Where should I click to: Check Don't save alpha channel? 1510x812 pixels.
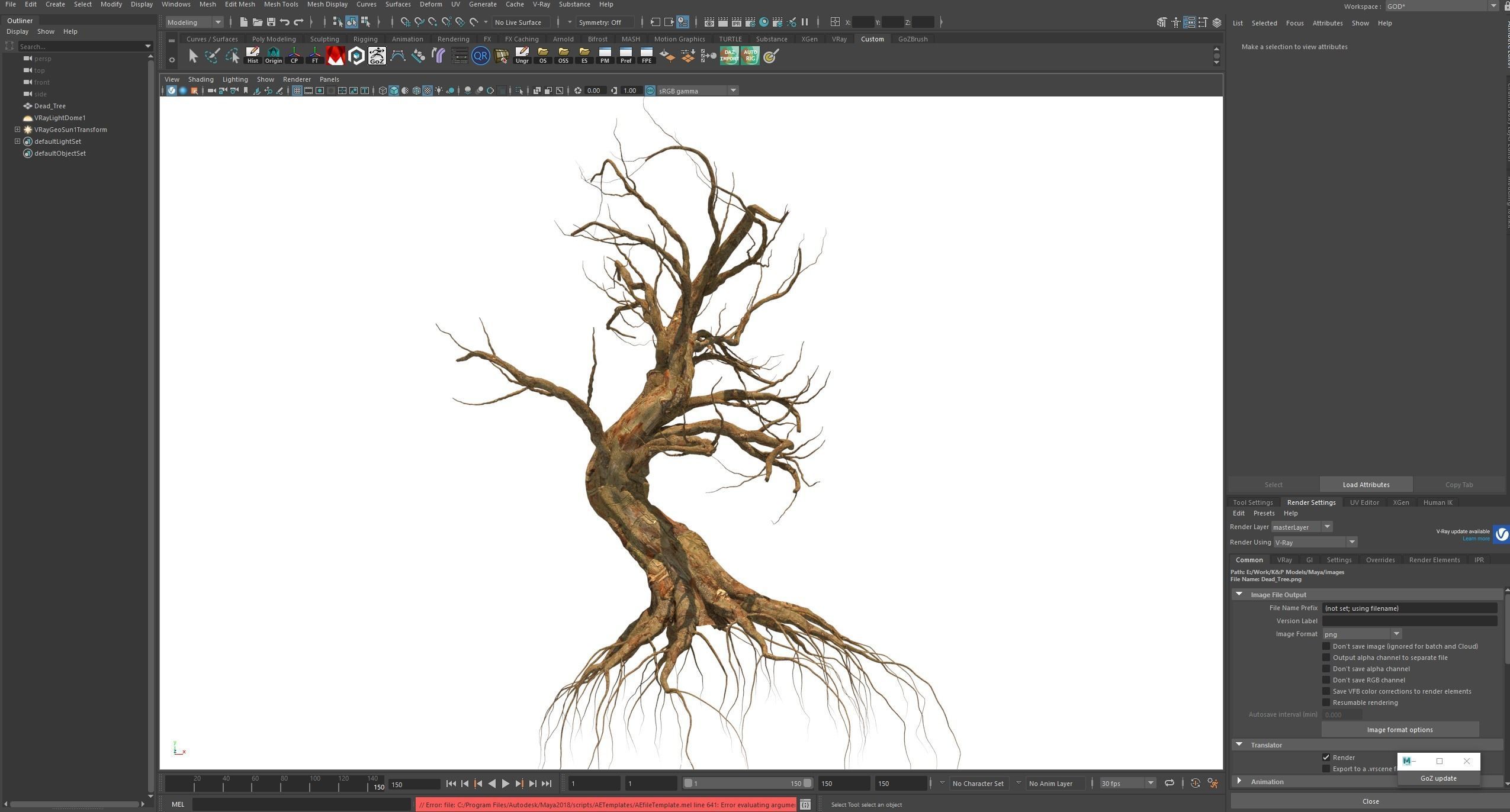(1326, 669)
